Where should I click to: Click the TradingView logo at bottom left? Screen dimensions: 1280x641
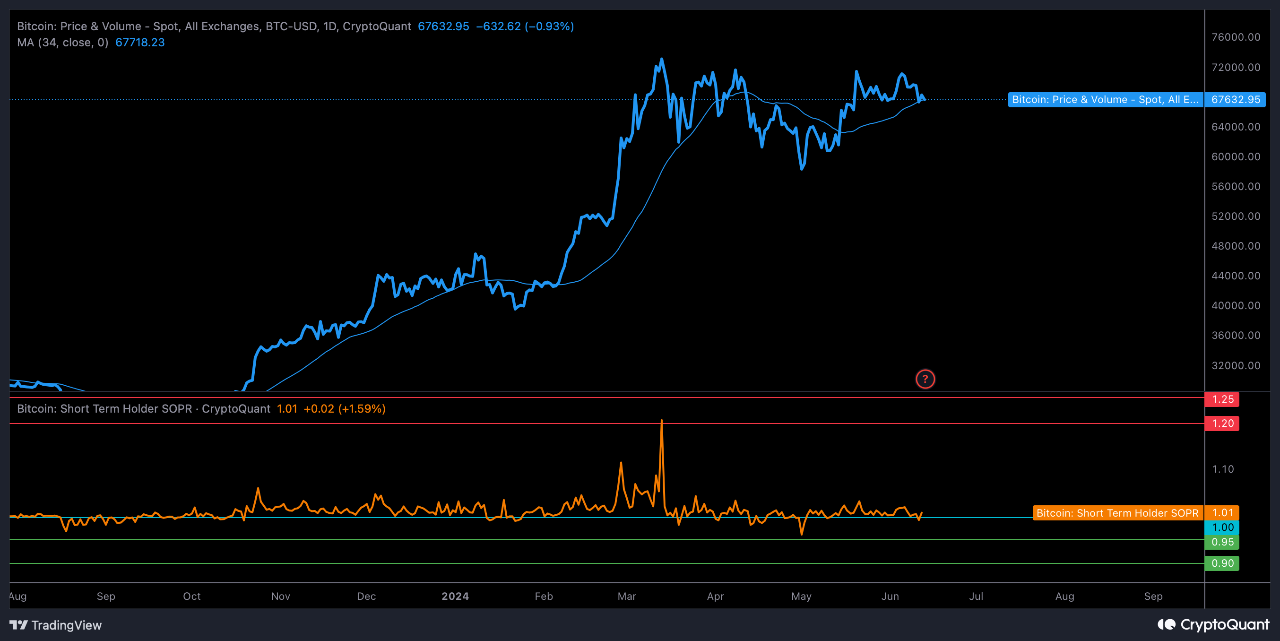(x=55, y=625)
